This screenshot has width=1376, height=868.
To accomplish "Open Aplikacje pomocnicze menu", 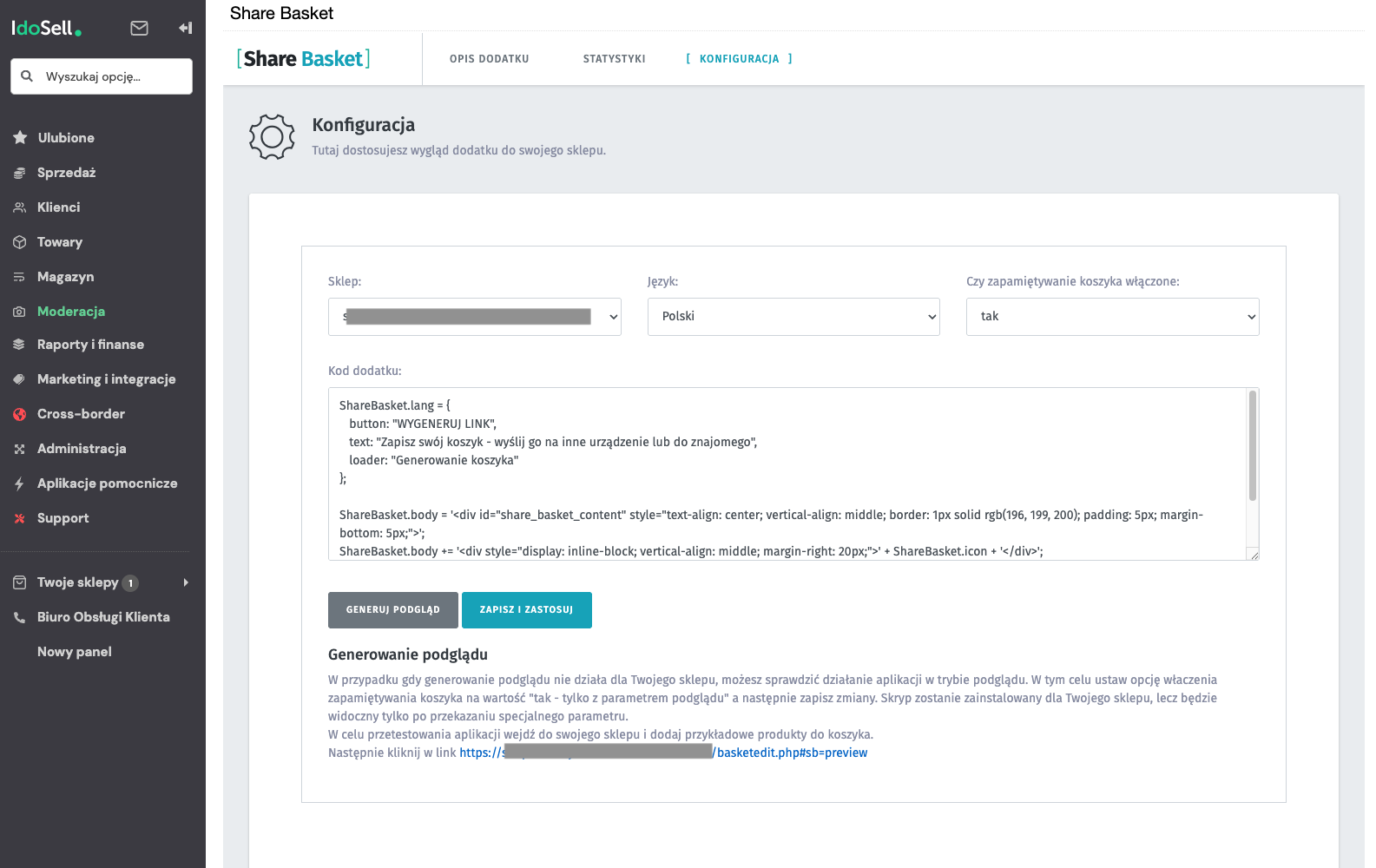I will point(107,483).
